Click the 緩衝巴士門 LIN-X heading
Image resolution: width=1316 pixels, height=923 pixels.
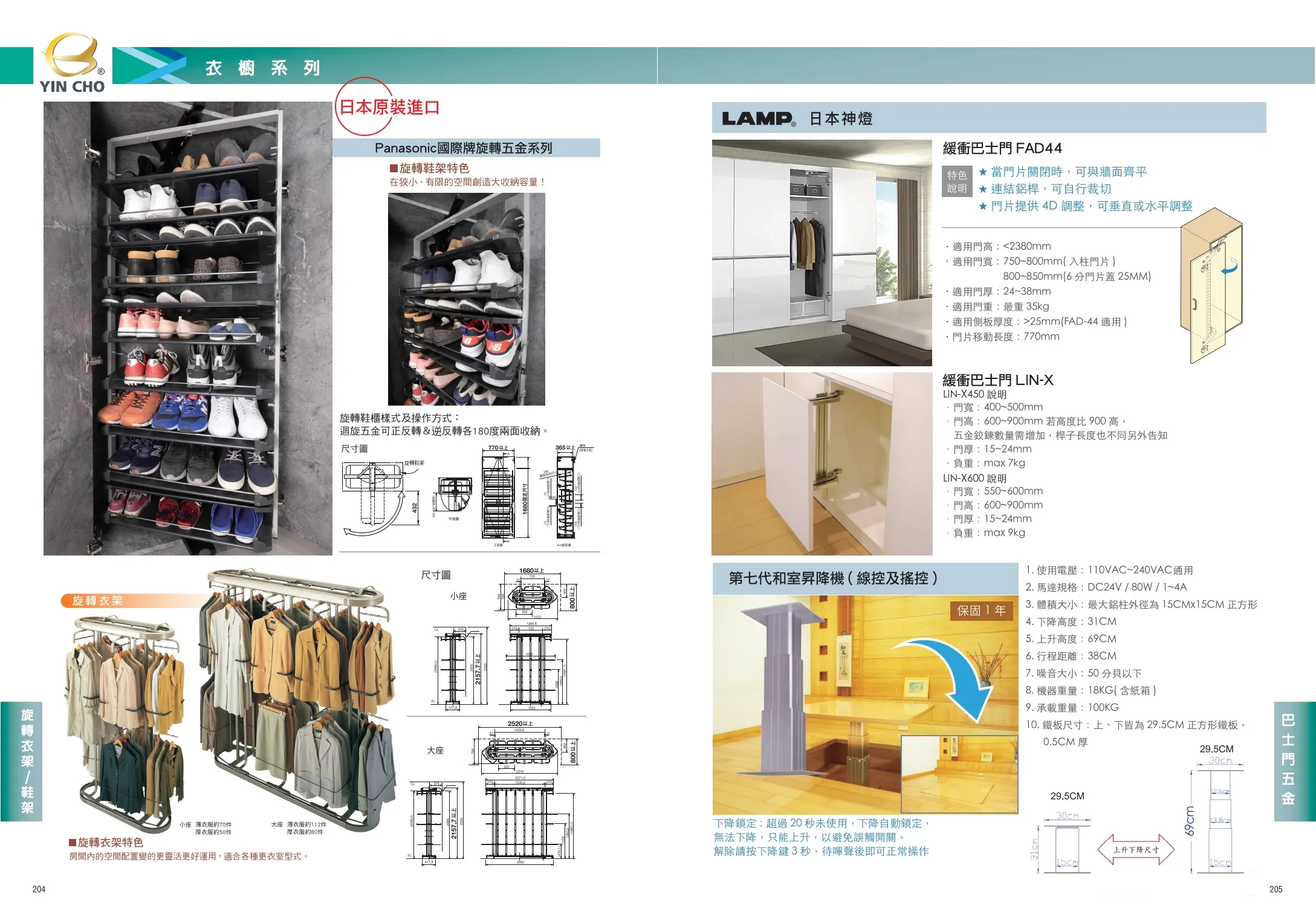(998, 380)
